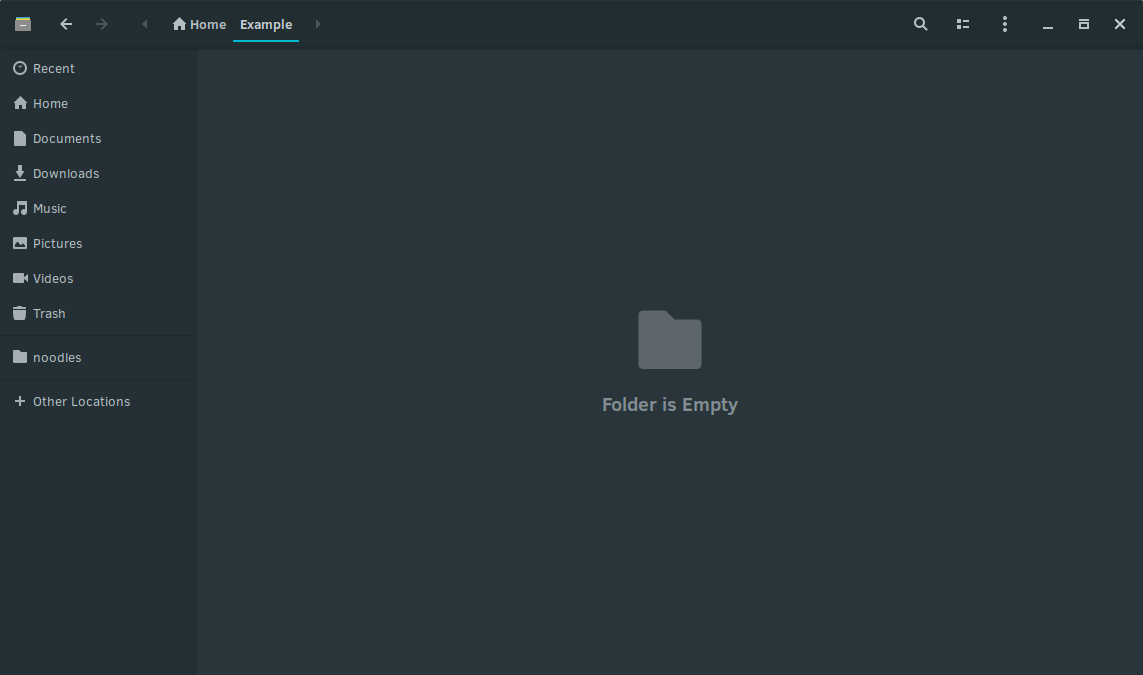Screen dimensions: 1143x675
Task: Open Recent in the sidebar
Action: click(x=98, y=69)
